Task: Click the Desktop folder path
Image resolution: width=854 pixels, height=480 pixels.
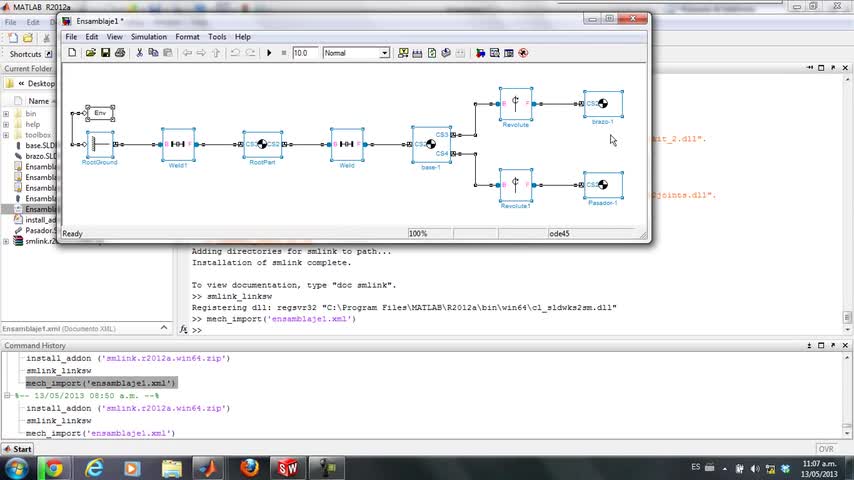Action: click(x=41, y=83)
